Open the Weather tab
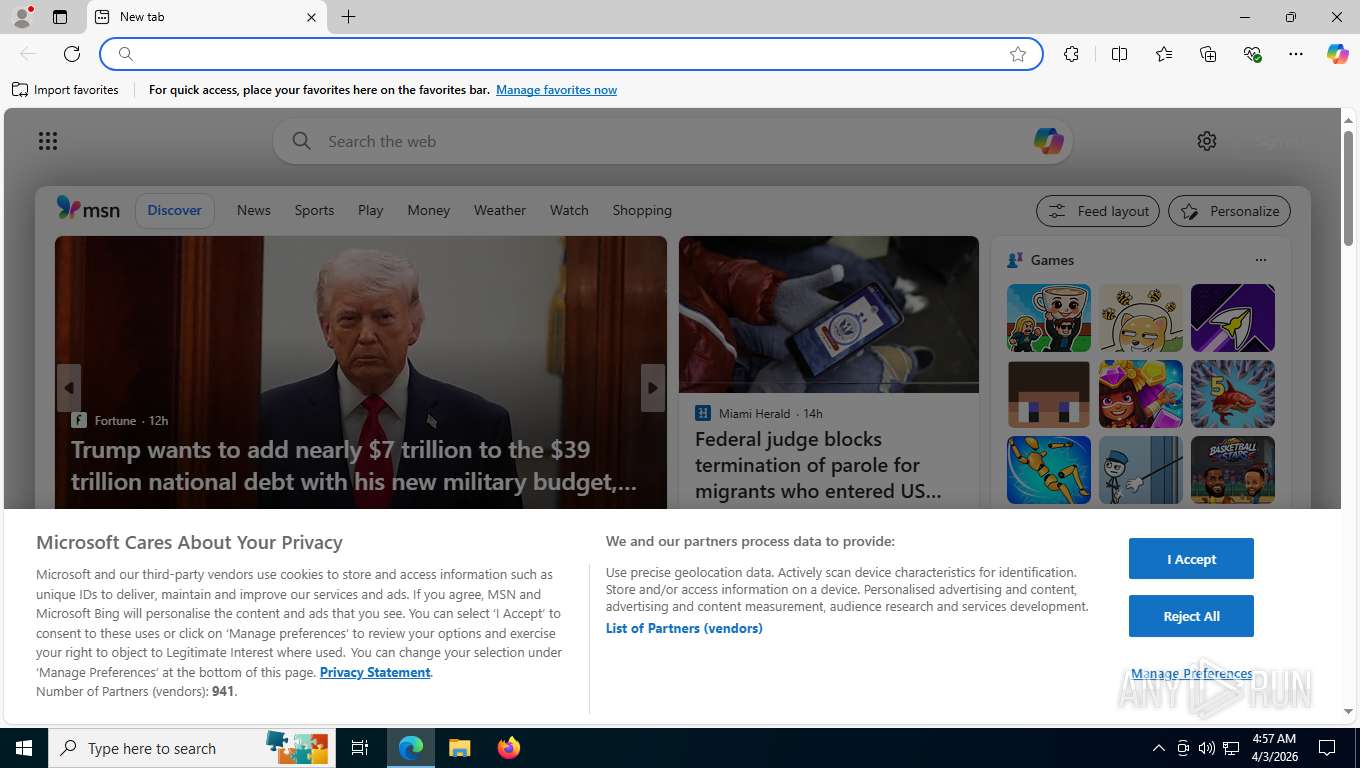 (500, 210)
